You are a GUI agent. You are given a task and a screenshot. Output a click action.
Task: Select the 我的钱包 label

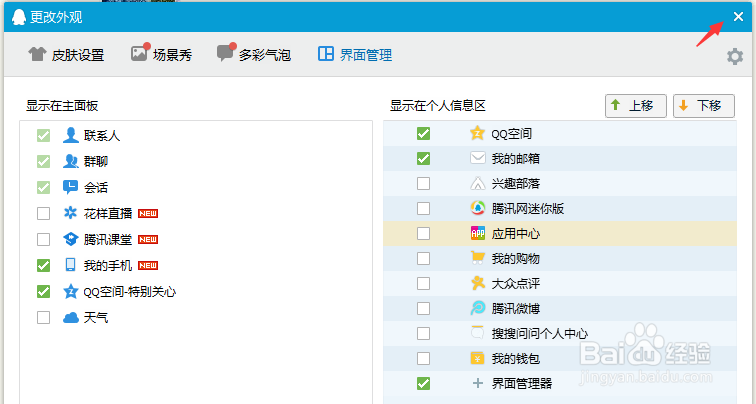pyautogui.click(x=515, y=359)
